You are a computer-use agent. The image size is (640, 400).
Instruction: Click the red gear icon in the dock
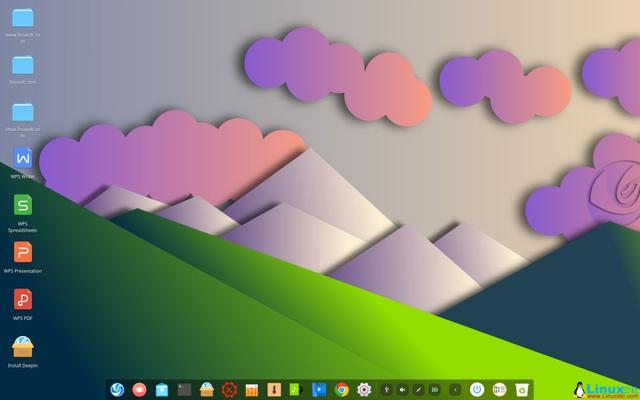(229, 390)
